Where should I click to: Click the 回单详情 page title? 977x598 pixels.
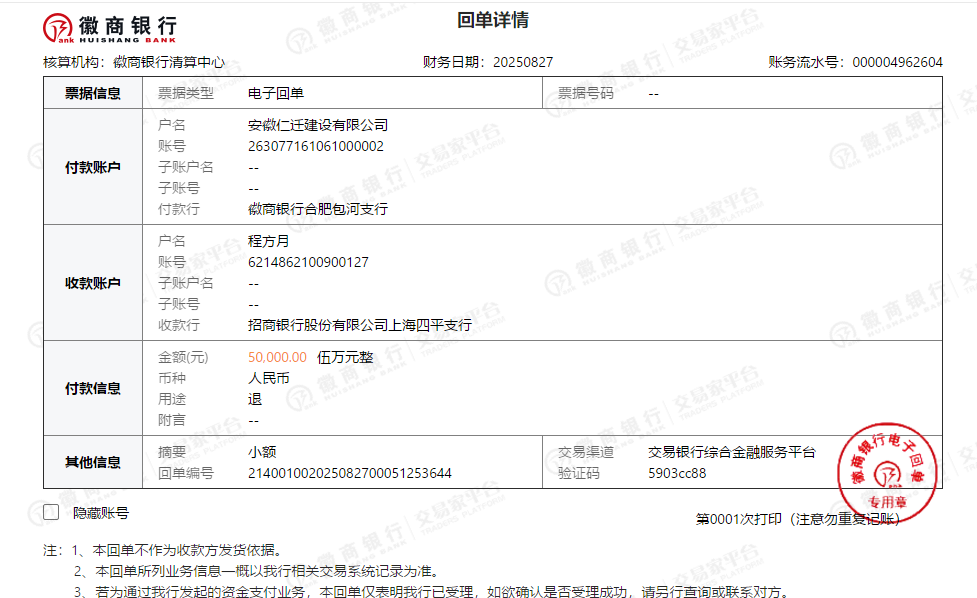click(x=492, y=21)
